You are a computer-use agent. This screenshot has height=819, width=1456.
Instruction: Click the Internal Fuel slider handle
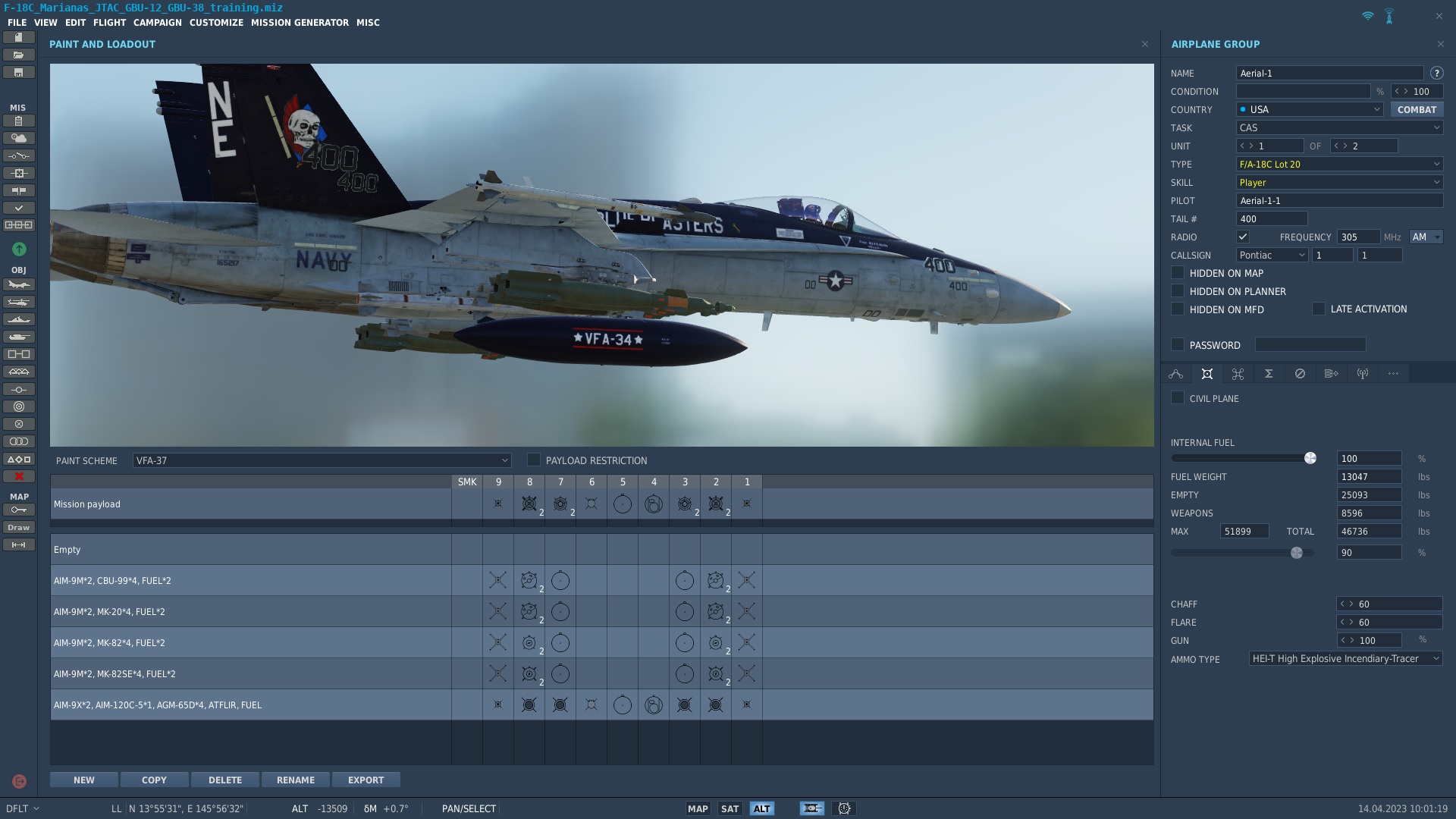click(1310, 458)
